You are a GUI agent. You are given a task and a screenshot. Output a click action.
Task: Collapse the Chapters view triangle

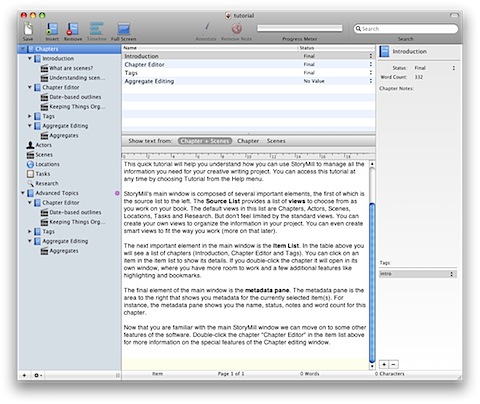click(x=23, y=49)
